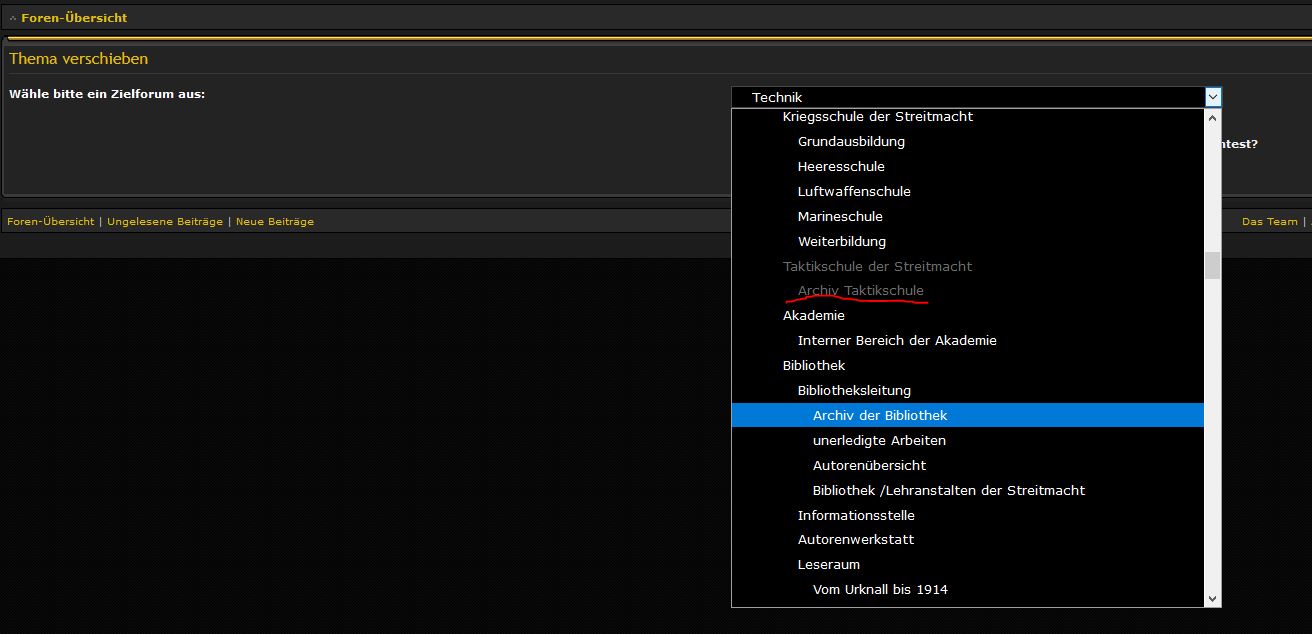
Task: Open the Ungelesene Beiträge link
Action: tap(165, 222)
